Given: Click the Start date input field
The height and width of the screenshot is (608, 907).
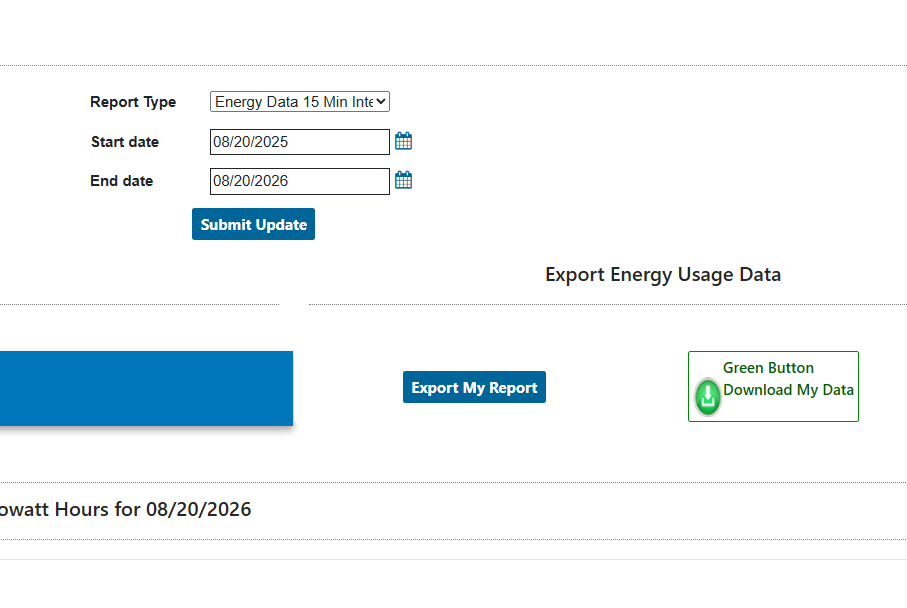Looking at the screenshot, I should tap(300, 142).
